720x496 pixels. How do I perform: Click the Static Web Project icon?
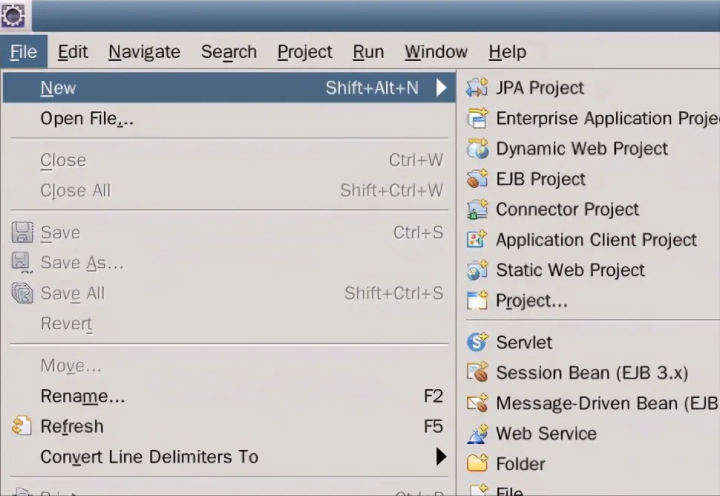click(477, 270)
